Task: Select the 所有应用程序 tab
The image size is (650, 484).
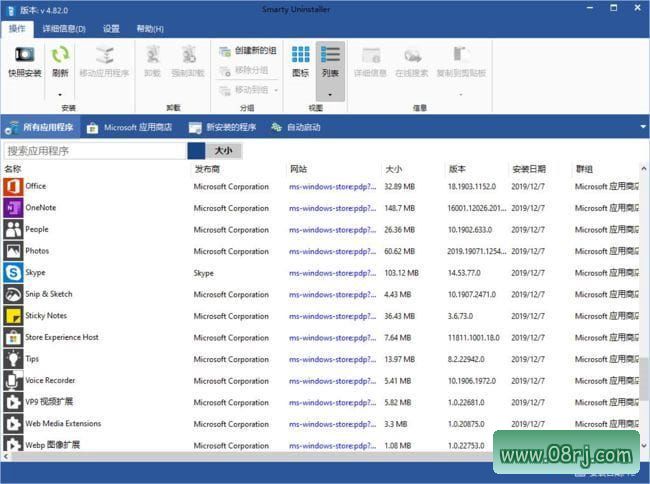Action: tap(39, 127)
